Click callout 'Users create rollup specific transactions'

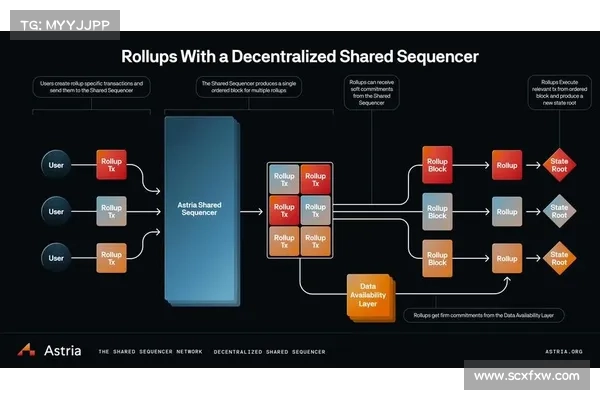tap(91, 87)
